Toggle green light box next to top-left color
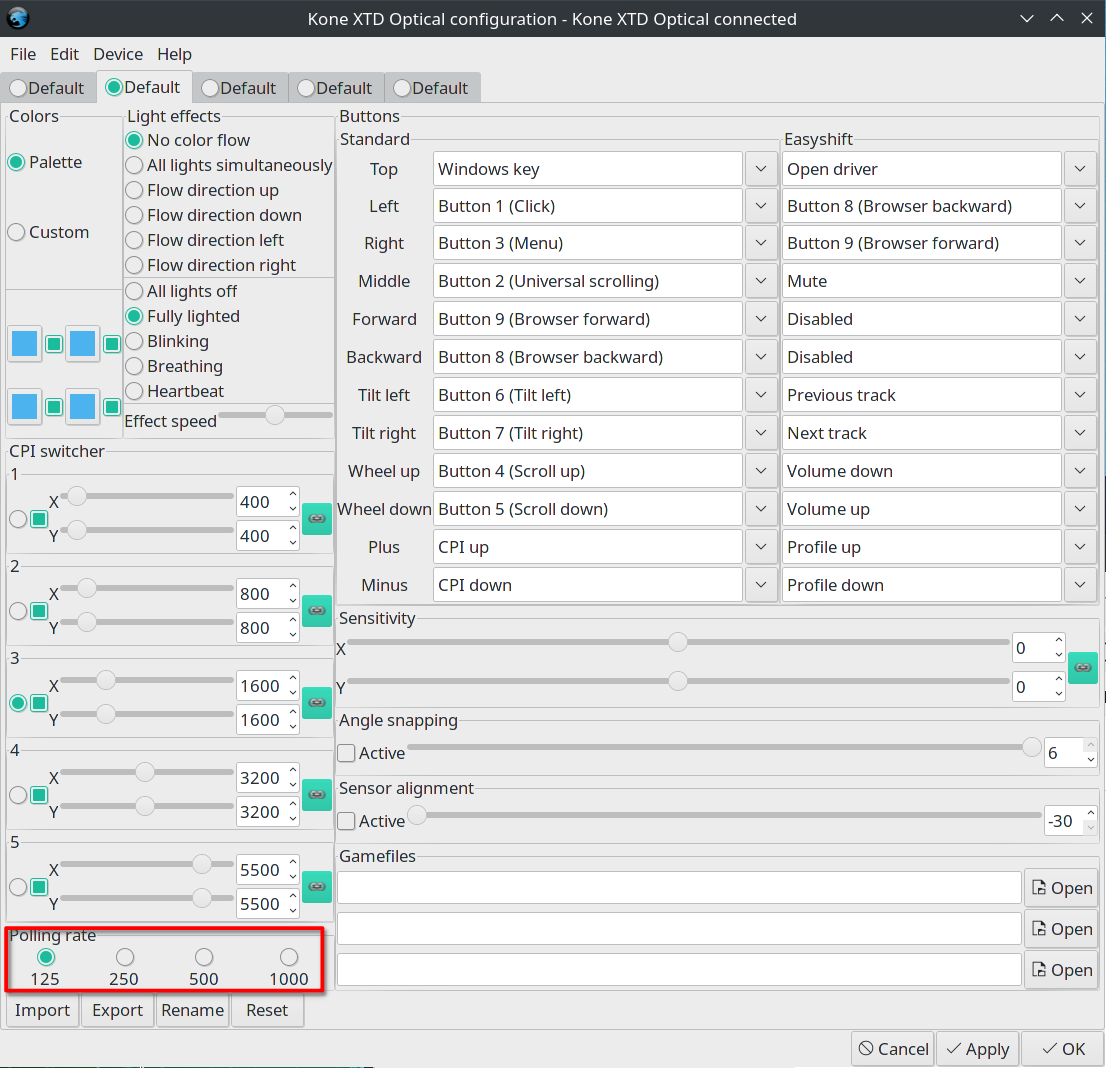 [x=54, y=344]
